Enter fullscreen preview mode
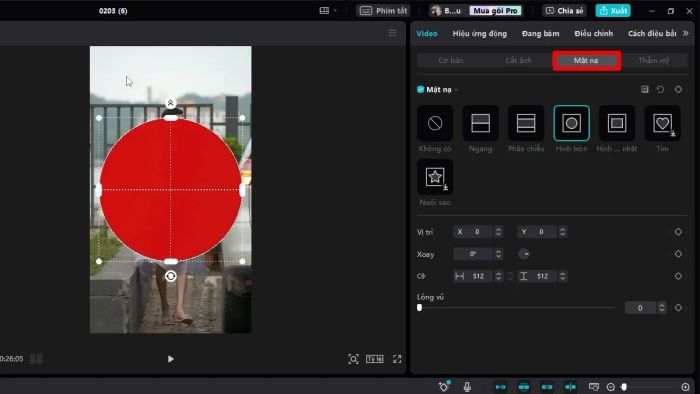The width and height of the screenshot is (700, 394). (x=397, y=359)
